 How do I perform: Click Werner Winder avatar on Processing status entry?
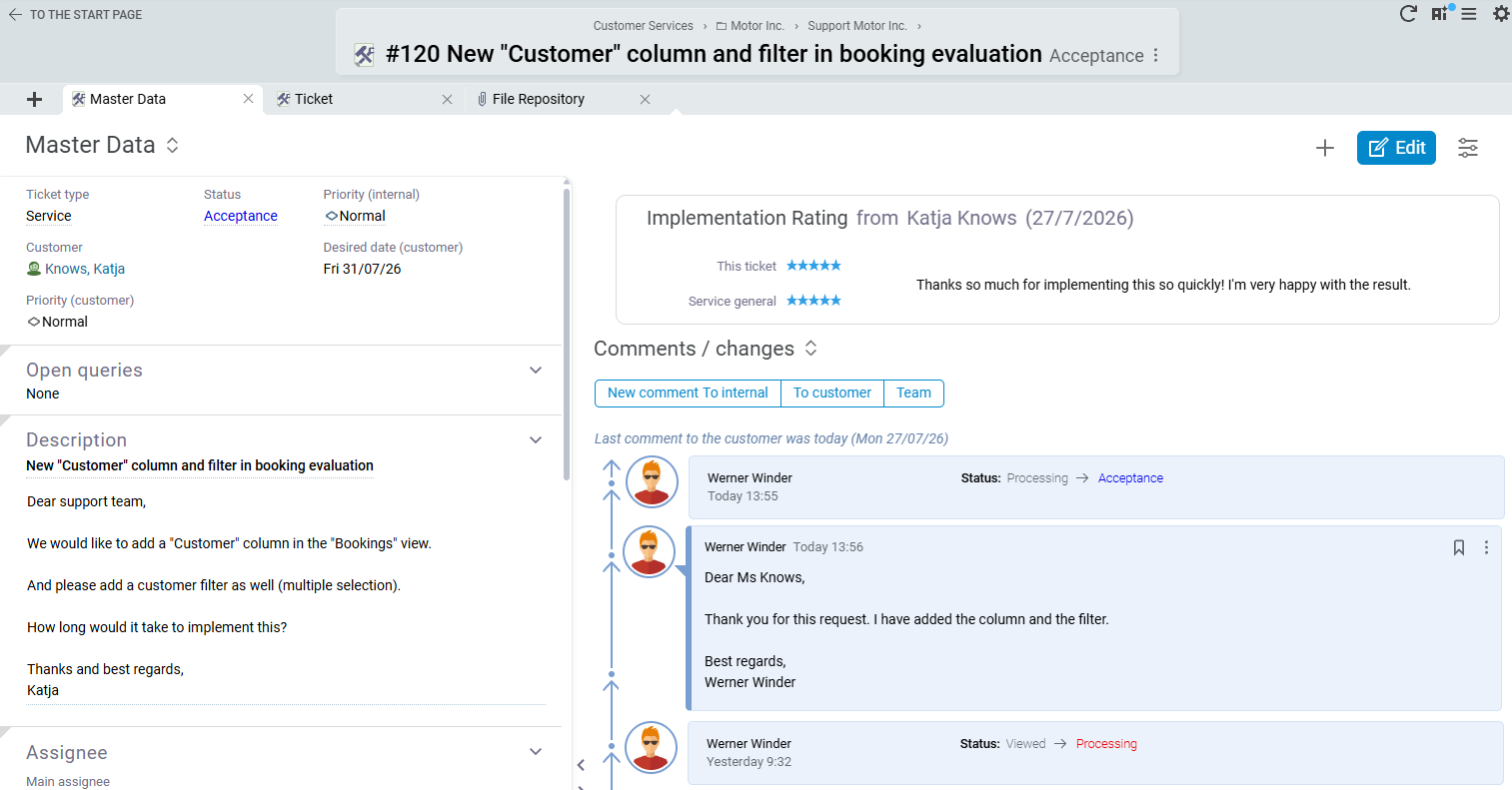(x=651, y=747)
